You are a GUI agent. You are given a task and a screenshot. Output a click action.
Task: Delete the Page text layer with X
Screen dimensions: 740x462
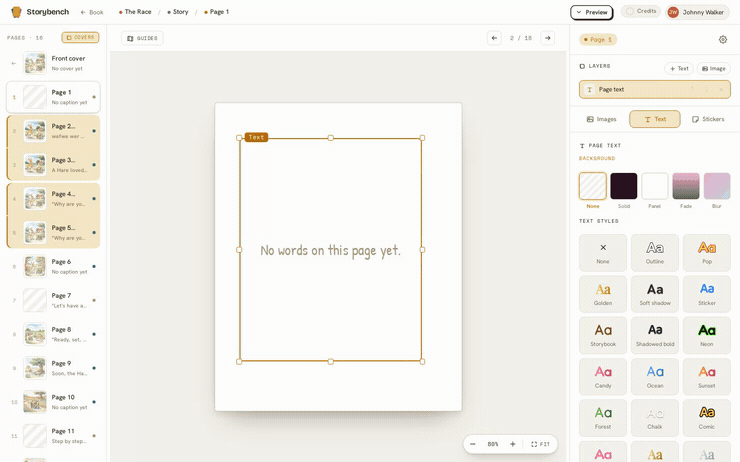click(x=721, y=89)
